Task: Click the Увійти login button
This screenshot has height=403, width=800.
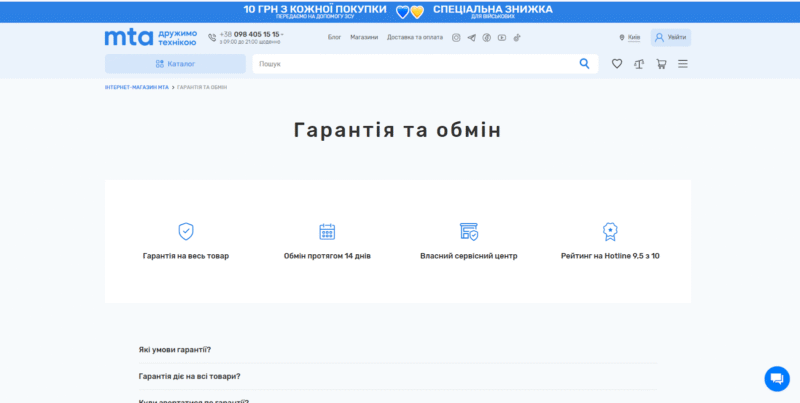Action: (x=670, y=37)
